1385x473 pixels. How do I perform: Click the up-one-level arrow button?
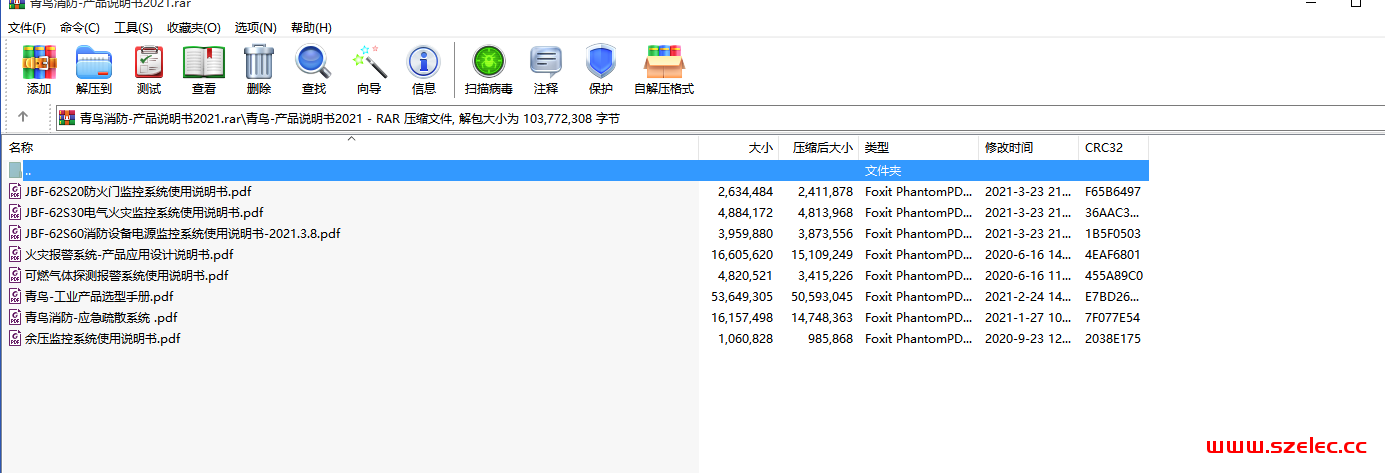[x=23, y=117]
